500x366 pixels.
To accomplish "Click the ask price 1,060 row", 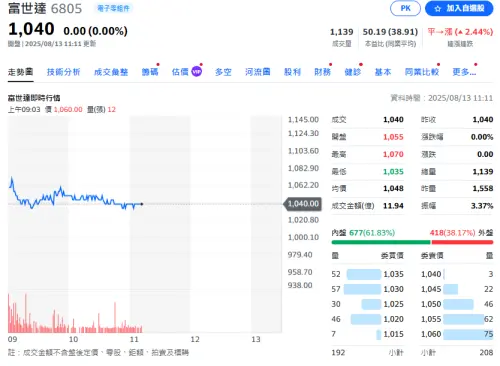I will pos(457,334).
